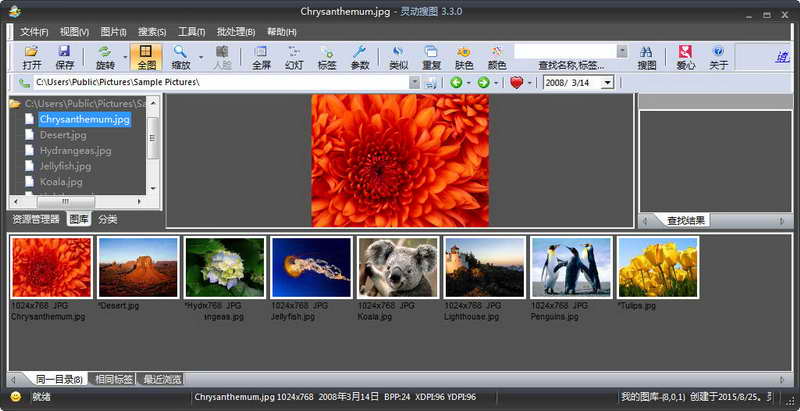Select the Penguins thumbnail

[572, 268]
